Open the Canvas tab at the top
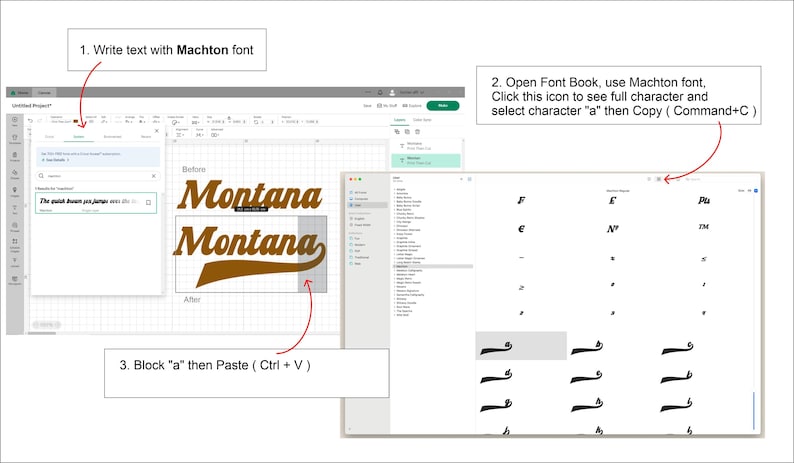The height and width of the screenshot is (463, 794). coord(45,93)
